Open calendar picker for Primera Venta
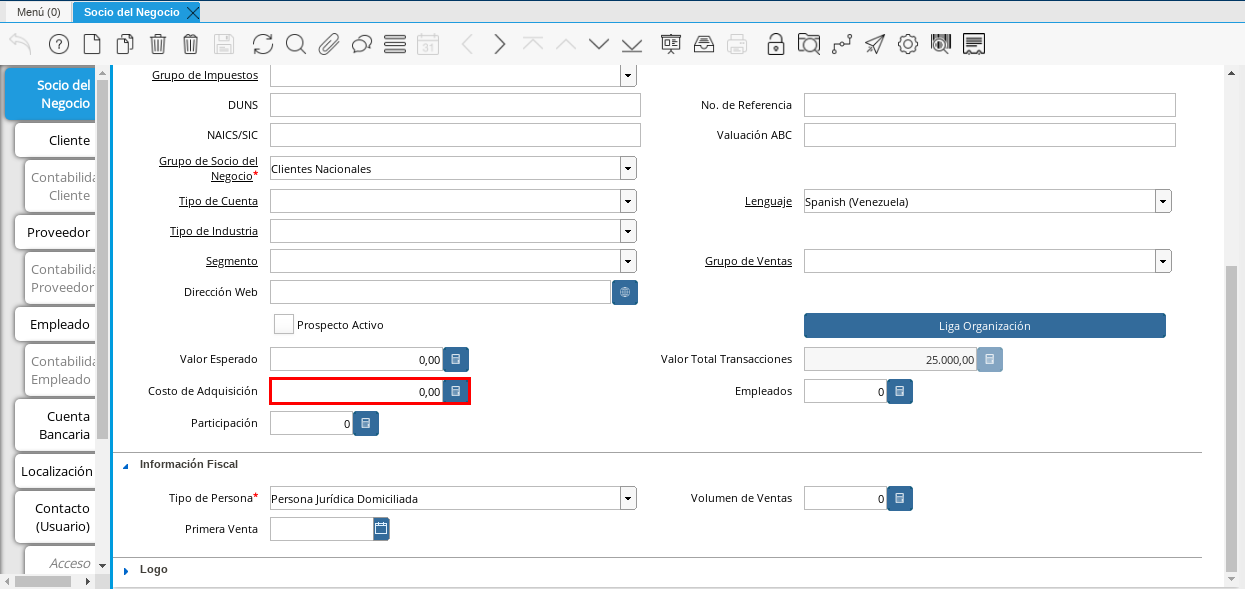Image resolution: width=1245 pixels, height=589 pixels. [381, 529]
